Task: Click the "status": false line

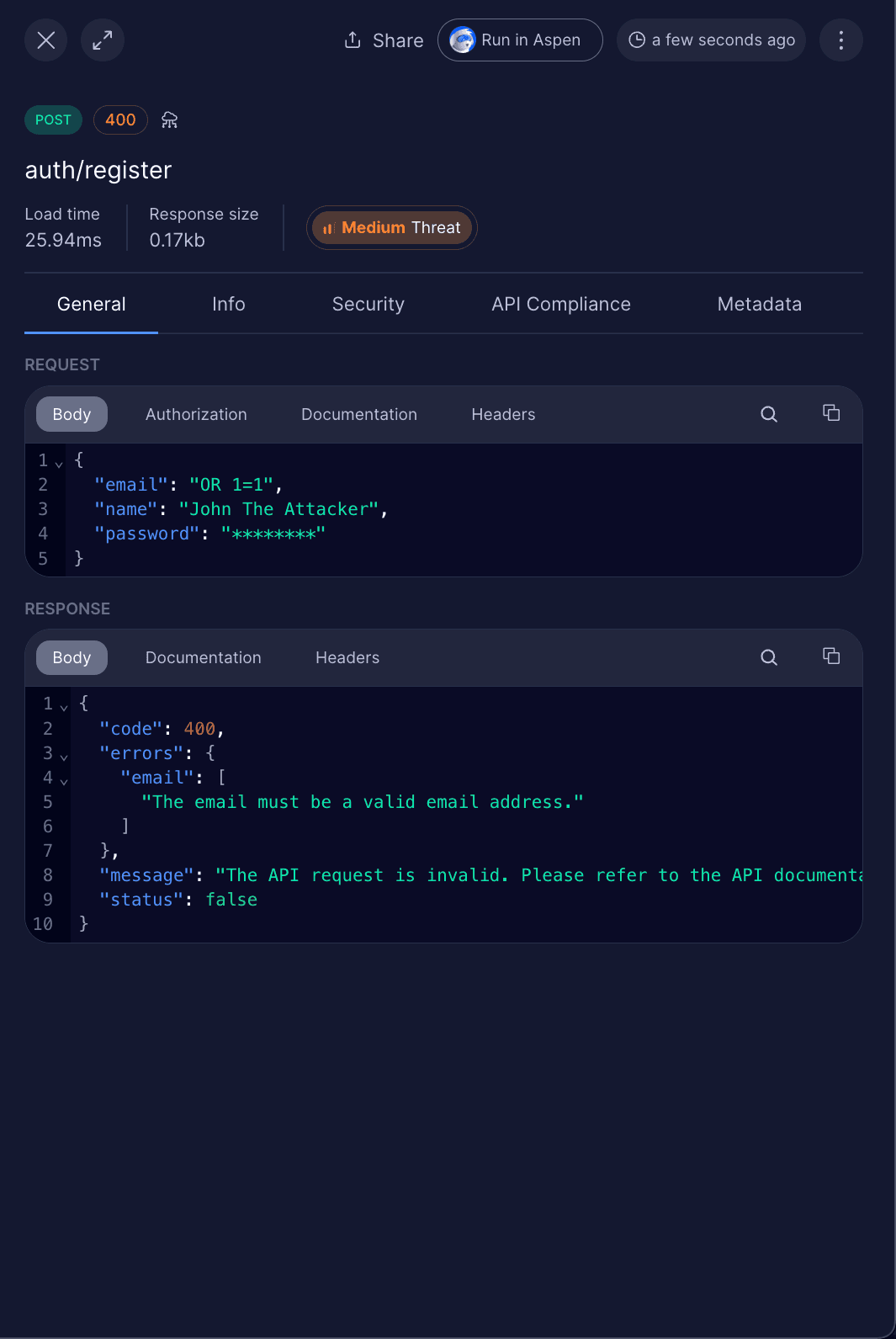Action: [x=178, y=900]
